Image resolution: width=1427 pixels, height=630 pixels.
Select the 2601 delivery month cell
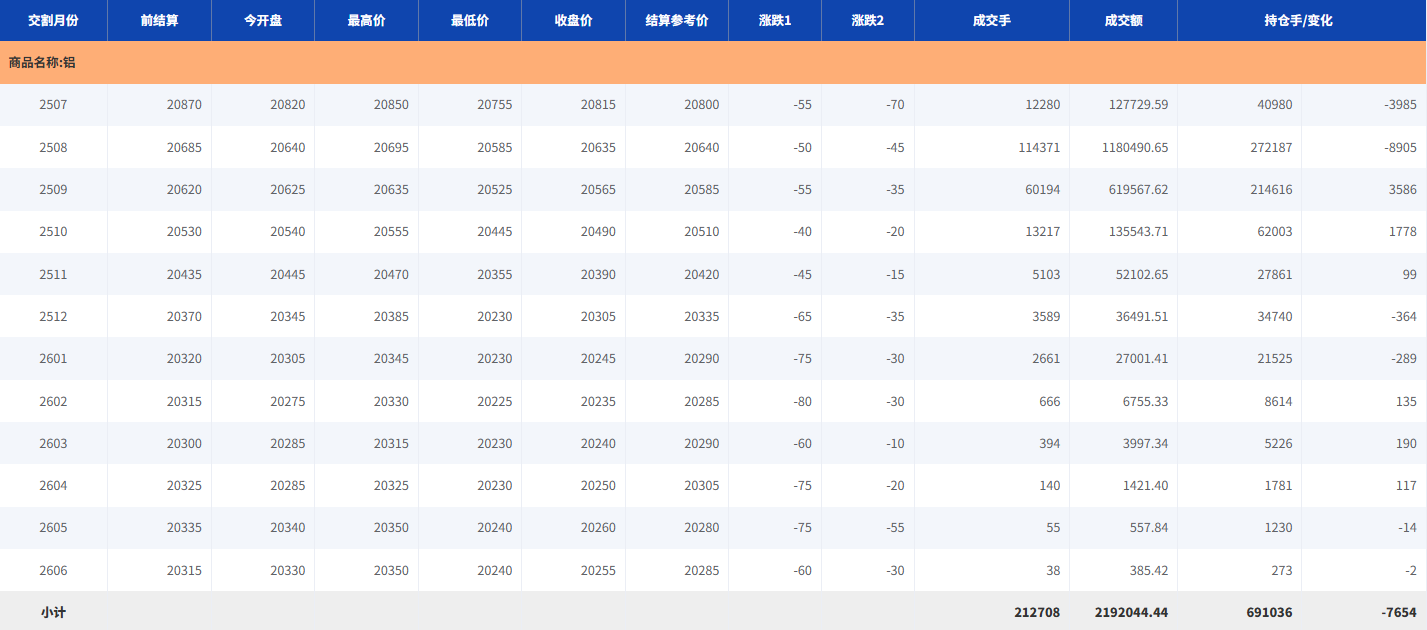pos(53,359)
